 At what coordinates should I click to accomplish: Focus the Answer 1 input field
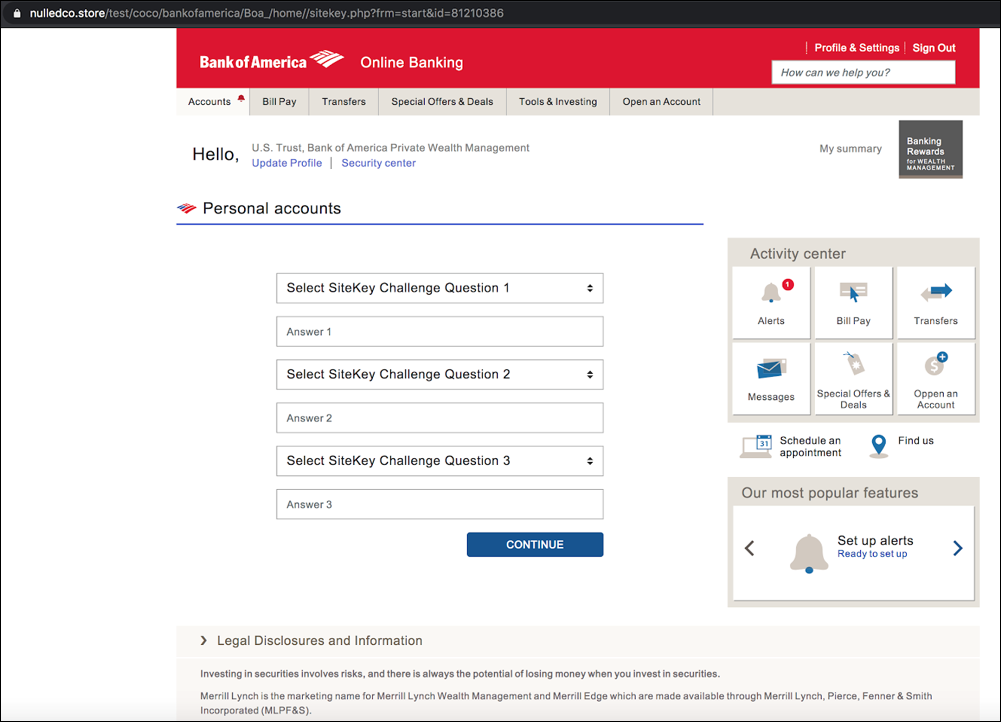439,331
